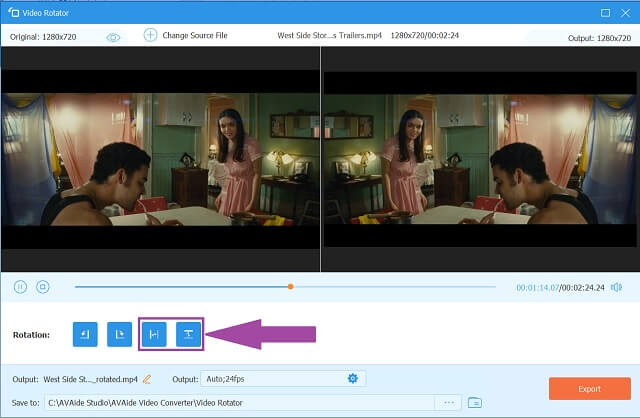Browse save path with three dots button
640x418 pixels.
(x=449, y=403)
